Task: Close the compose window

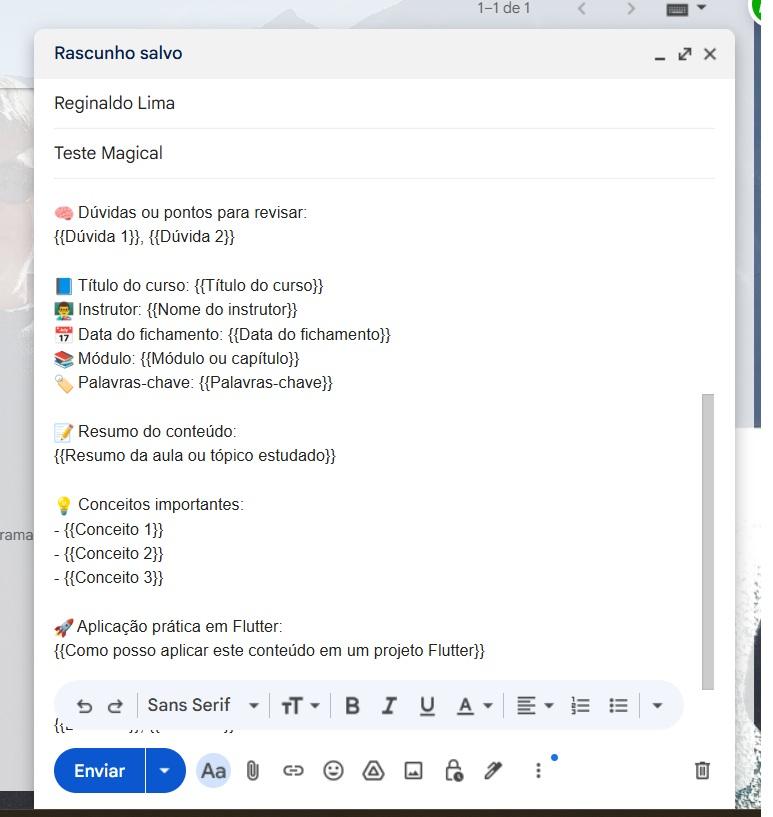Action: click(710, 54)
